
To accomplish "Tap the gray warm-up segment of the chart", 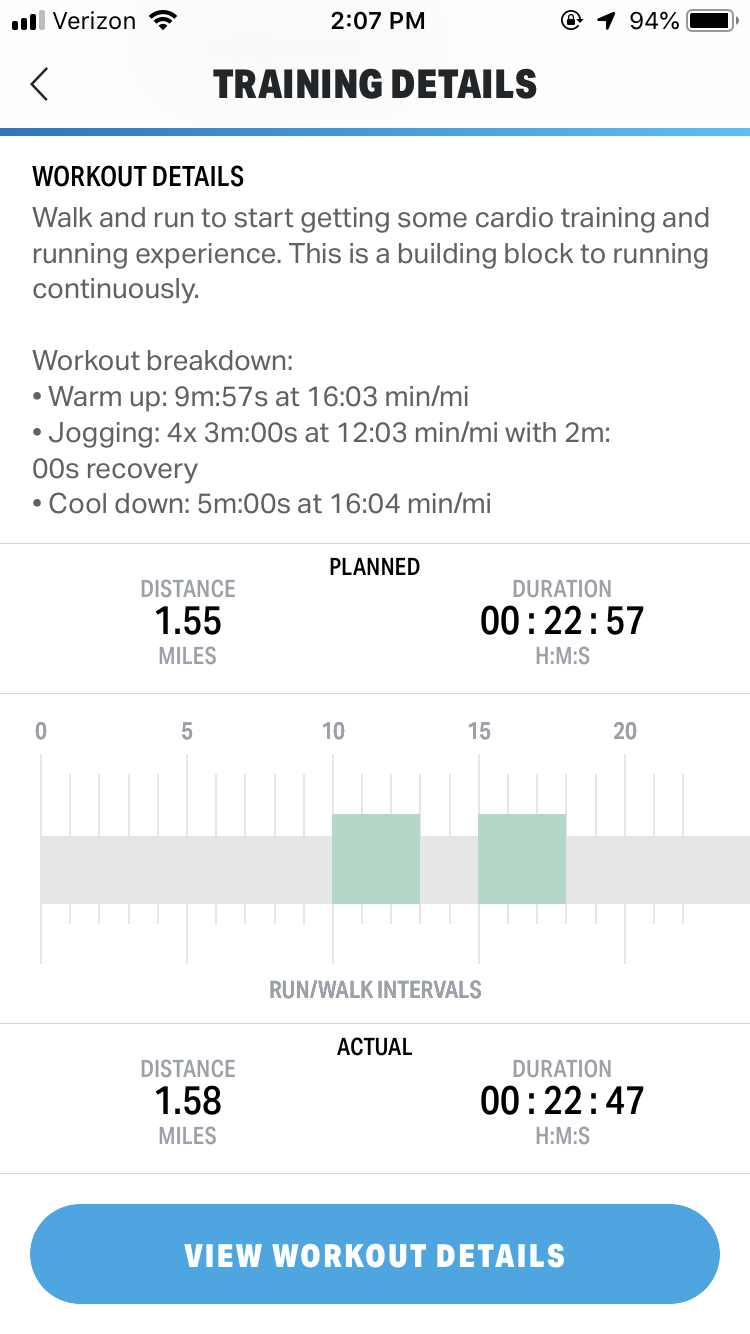I will (x=186, y=870).
